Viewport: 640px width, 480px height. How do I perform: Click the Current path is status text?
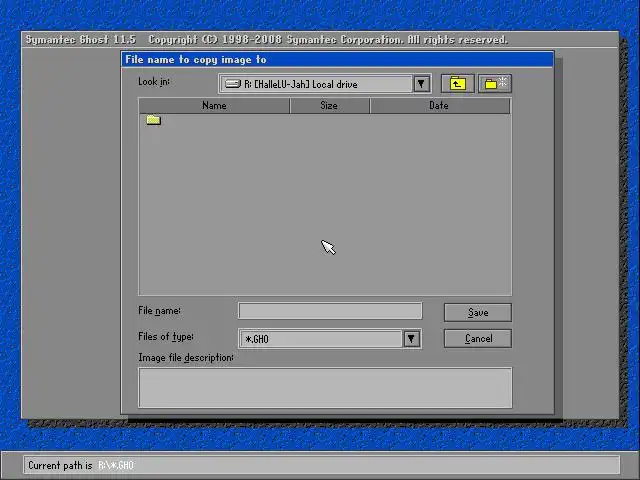tap(60, 465)
